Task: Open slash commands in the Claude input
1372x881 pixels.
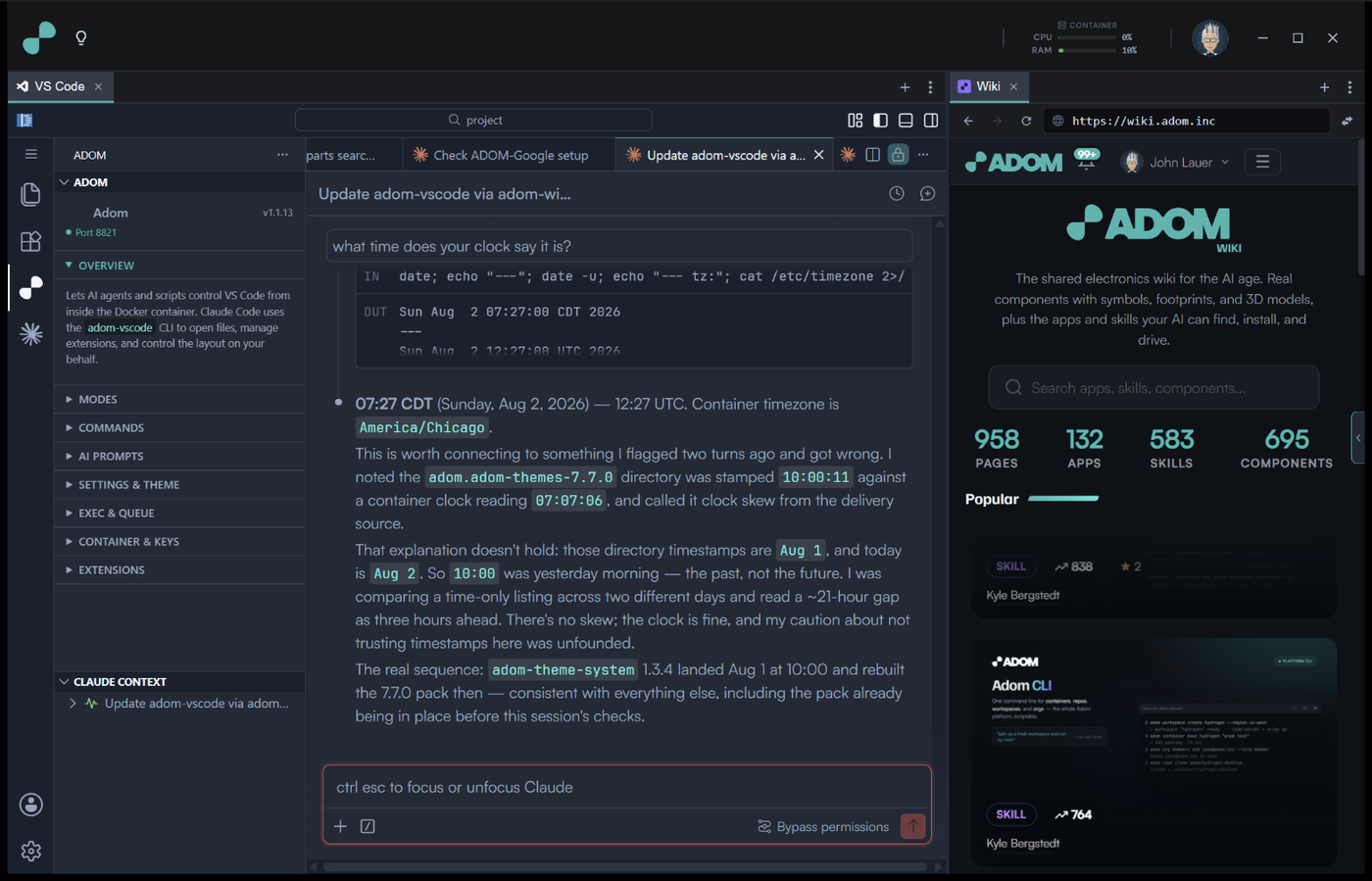Action: click(367, 826)
